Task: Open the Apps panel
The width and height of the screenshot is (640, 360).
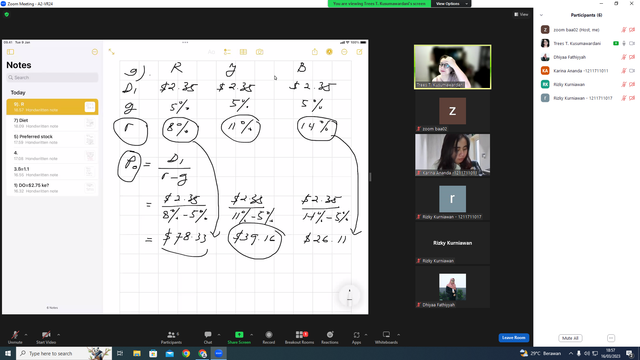Action: pos(356,337)
